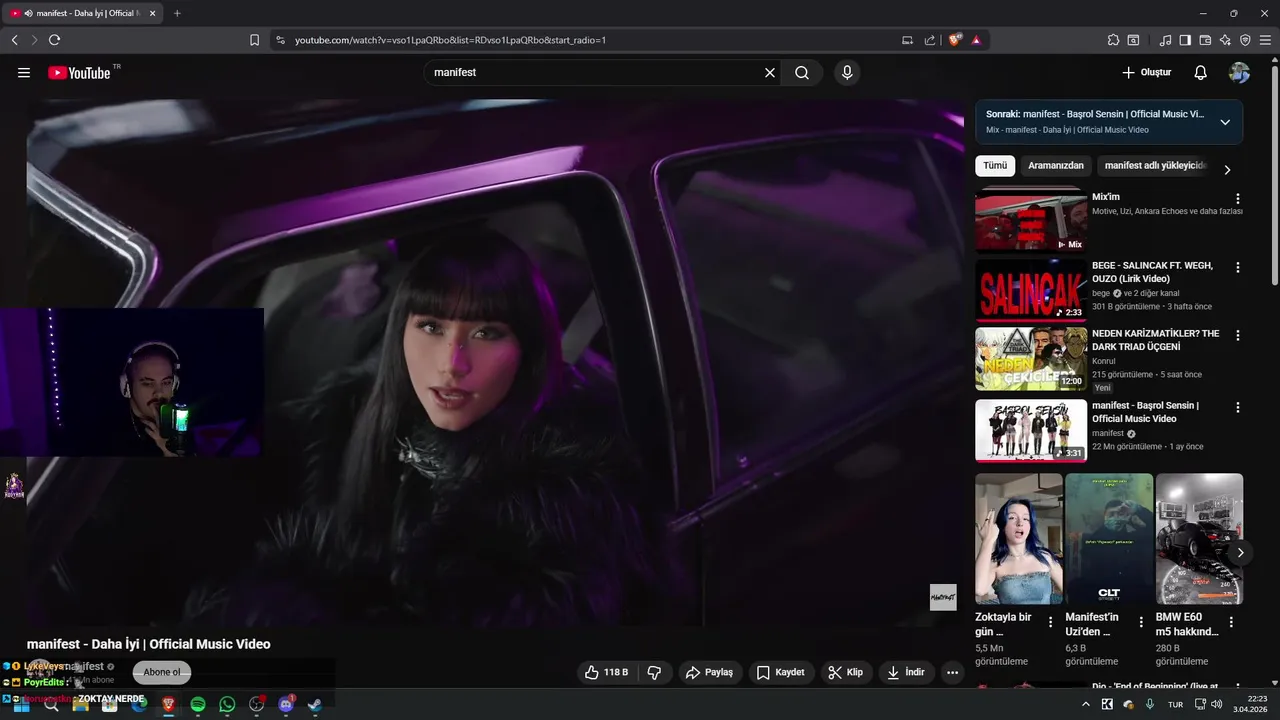Show next filter chips with arrow
Screen dimensions: 1280x720
(x=1227, y=169)
